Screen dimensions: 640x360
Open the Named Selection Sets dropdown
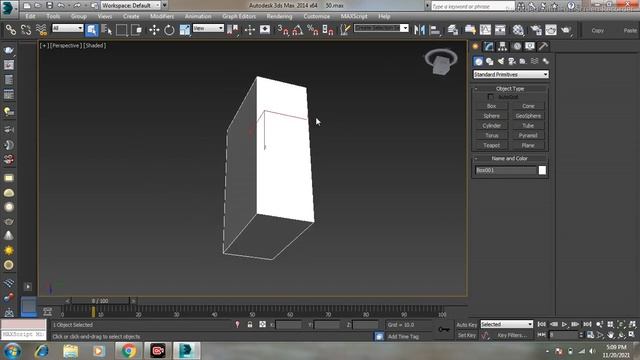tap(381, 28)
